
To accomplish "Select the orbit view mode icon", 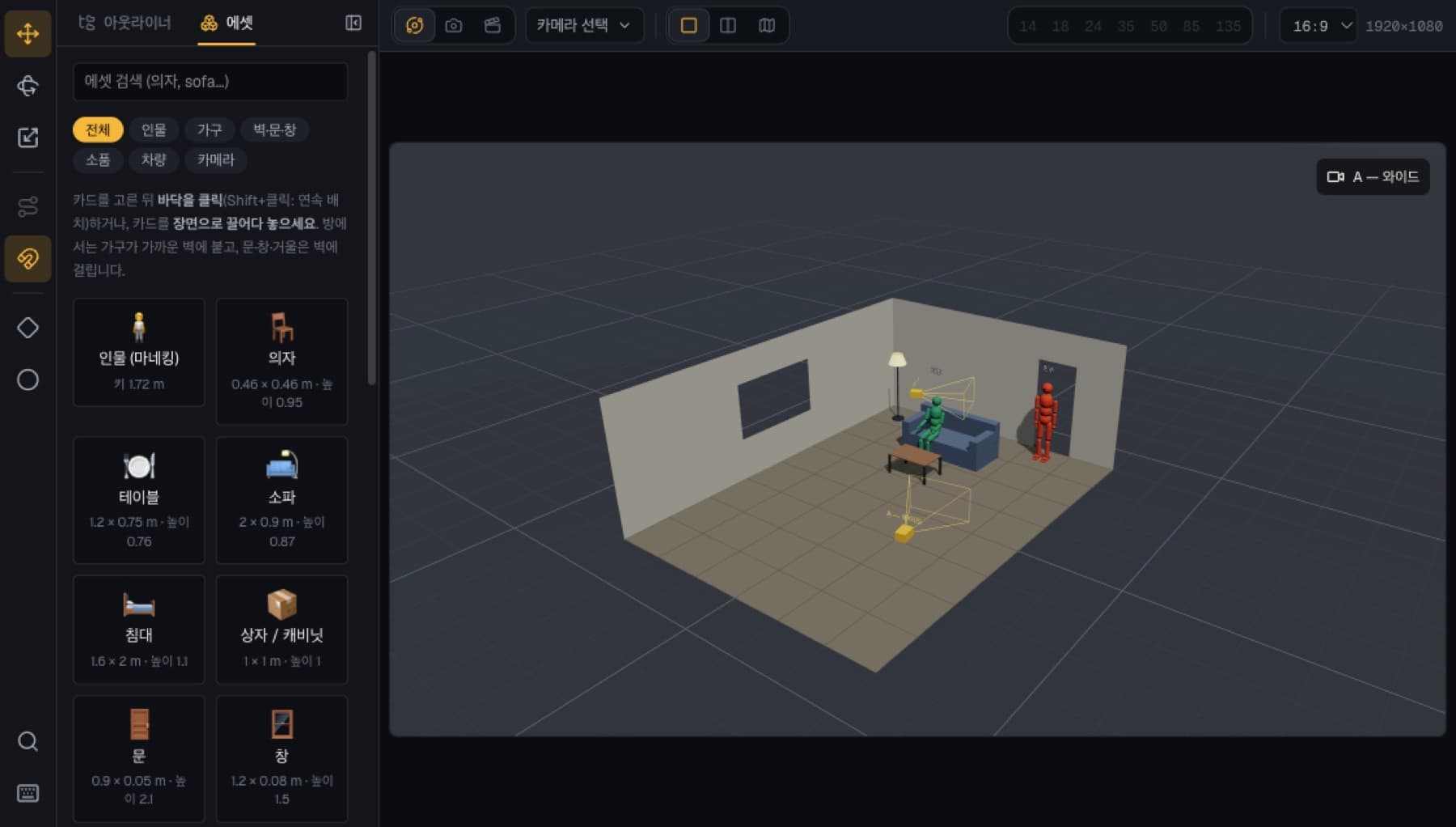I will tap(414, 25).
